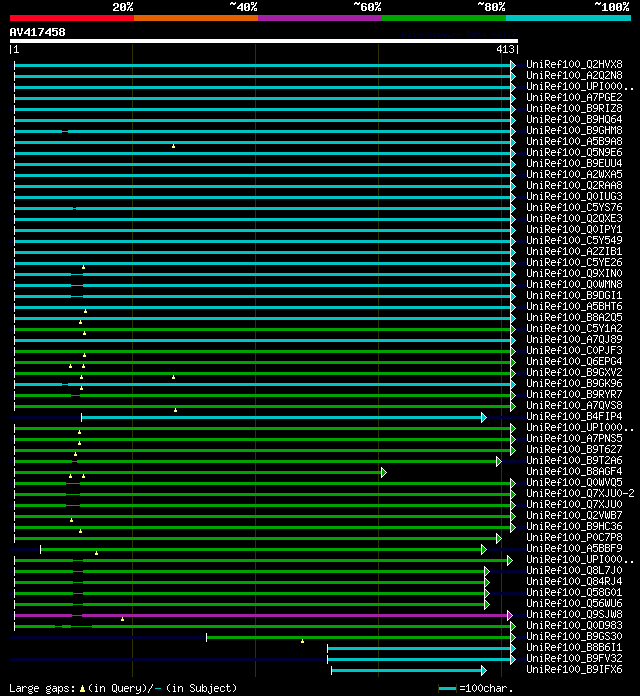Select the UniRef100_B8A2Q5 label
Viewport: 640px width, 696px height.
pyautogui.click(x=574, y=317)
